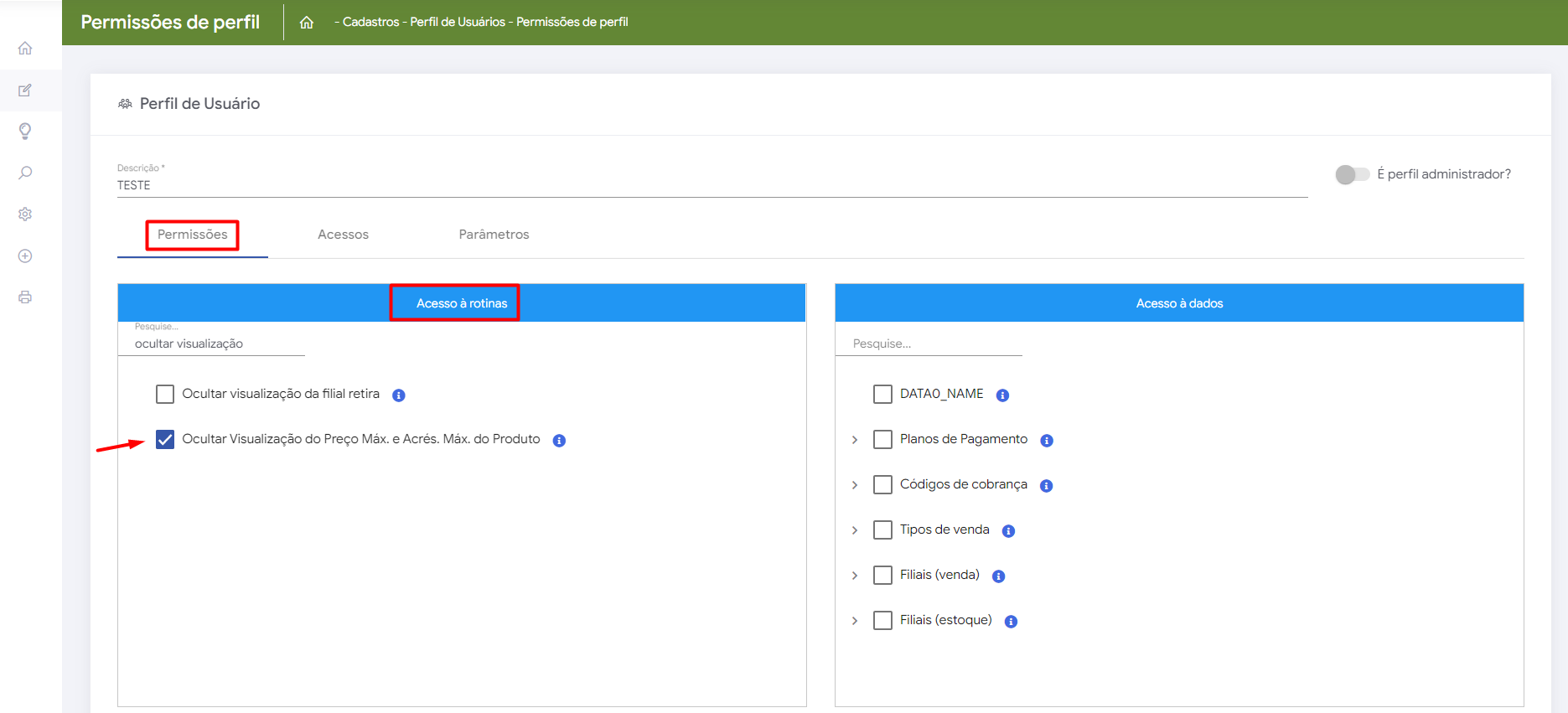
Task: Expand the Planos de Pagamento tree item
Action: (855, 440)
